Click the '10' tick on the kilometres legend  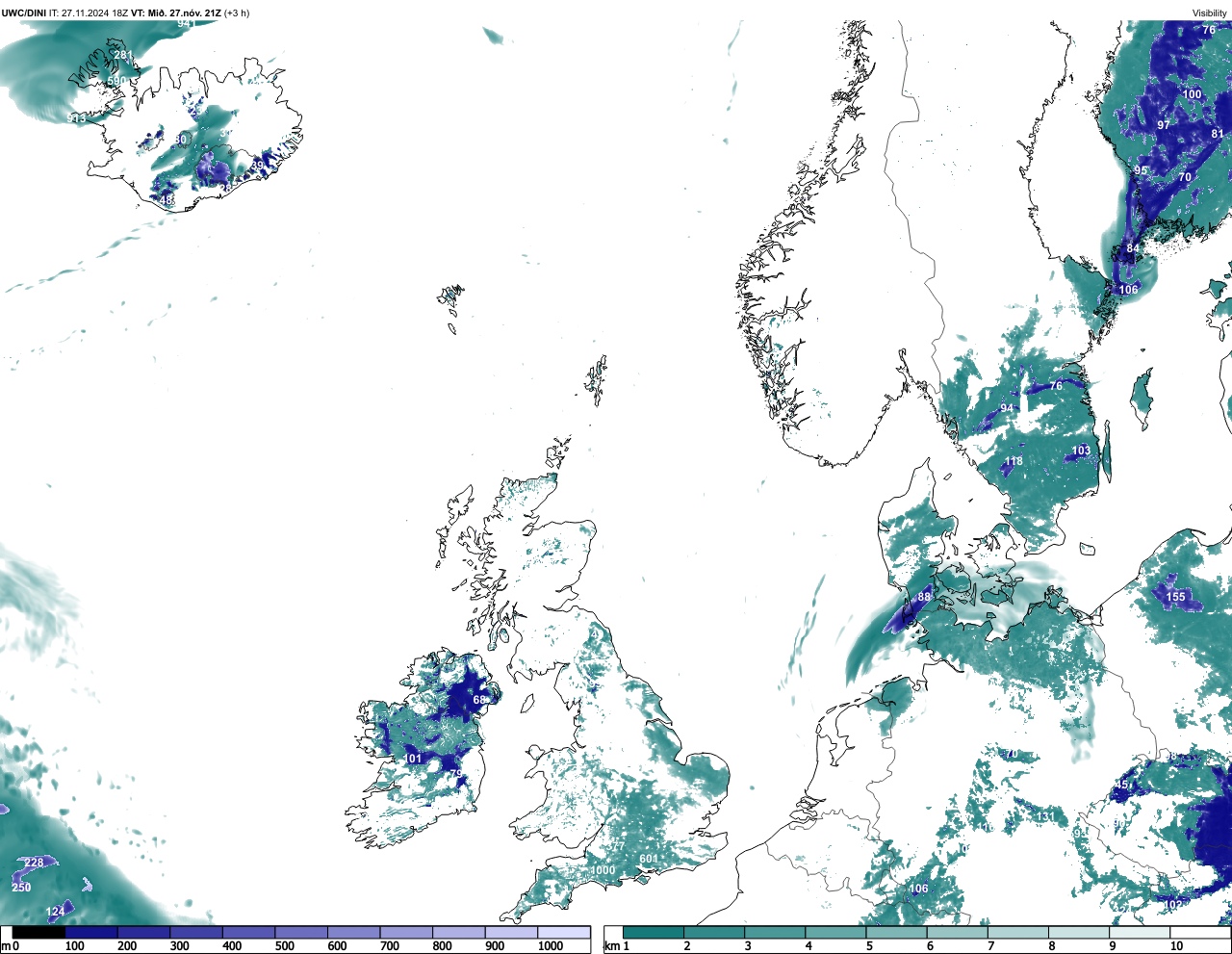(1176, 946)
